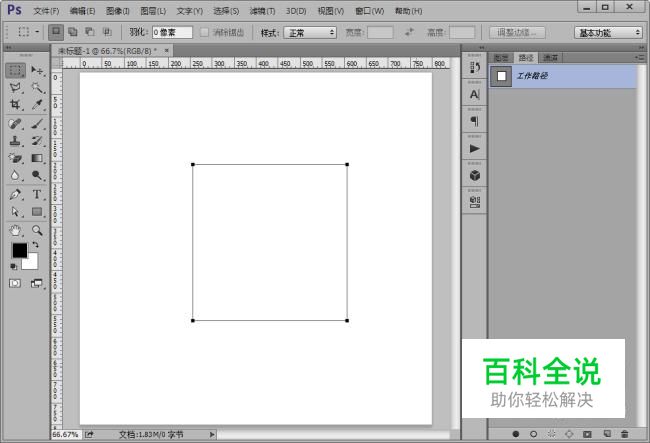Add mask from Paths panel
Screen dimensions: 650x443
[x=587, y=434]
